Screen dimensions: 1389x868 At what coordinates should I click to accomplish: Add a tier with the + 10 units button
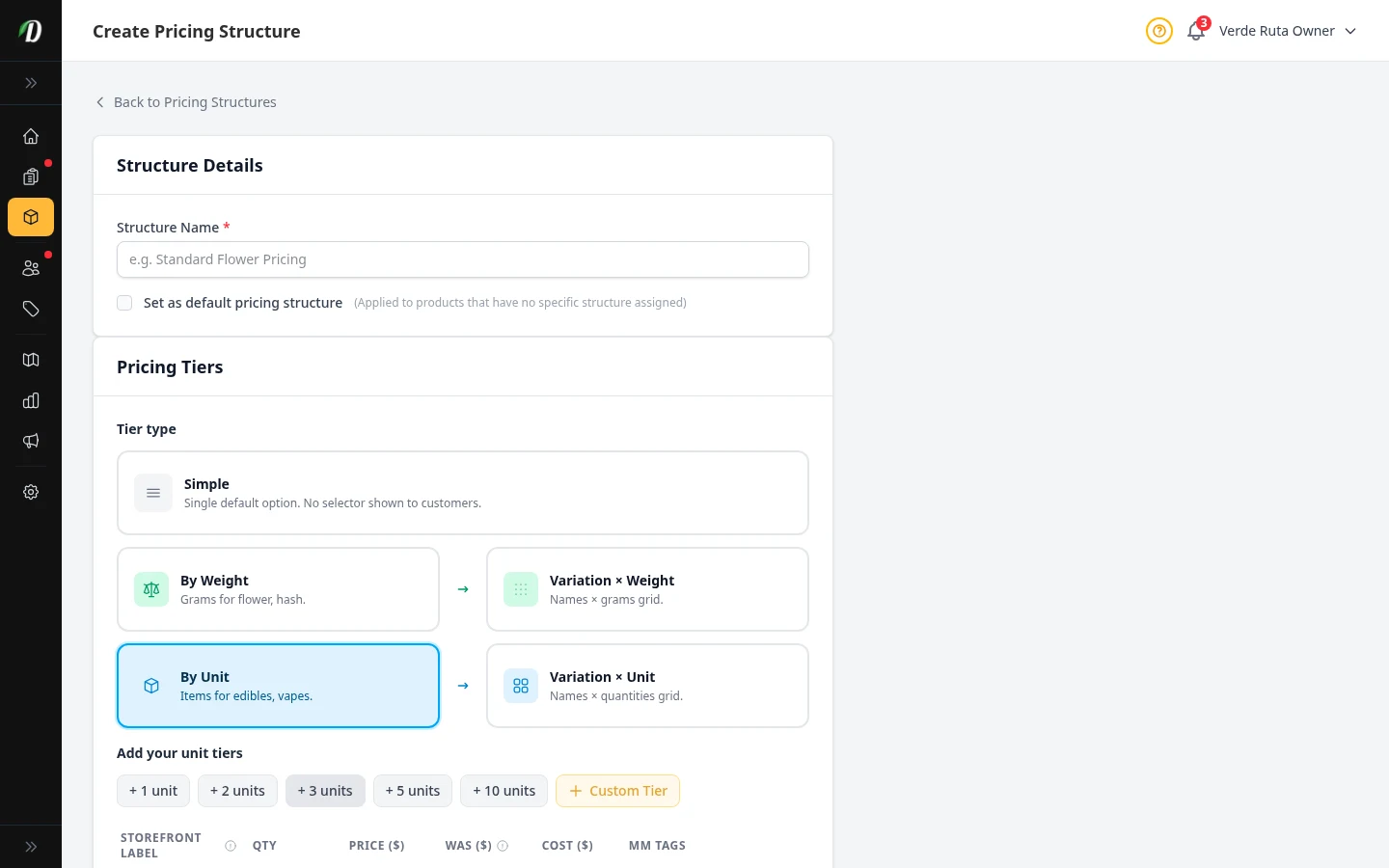pyautogui.click(x=504, y=790)
